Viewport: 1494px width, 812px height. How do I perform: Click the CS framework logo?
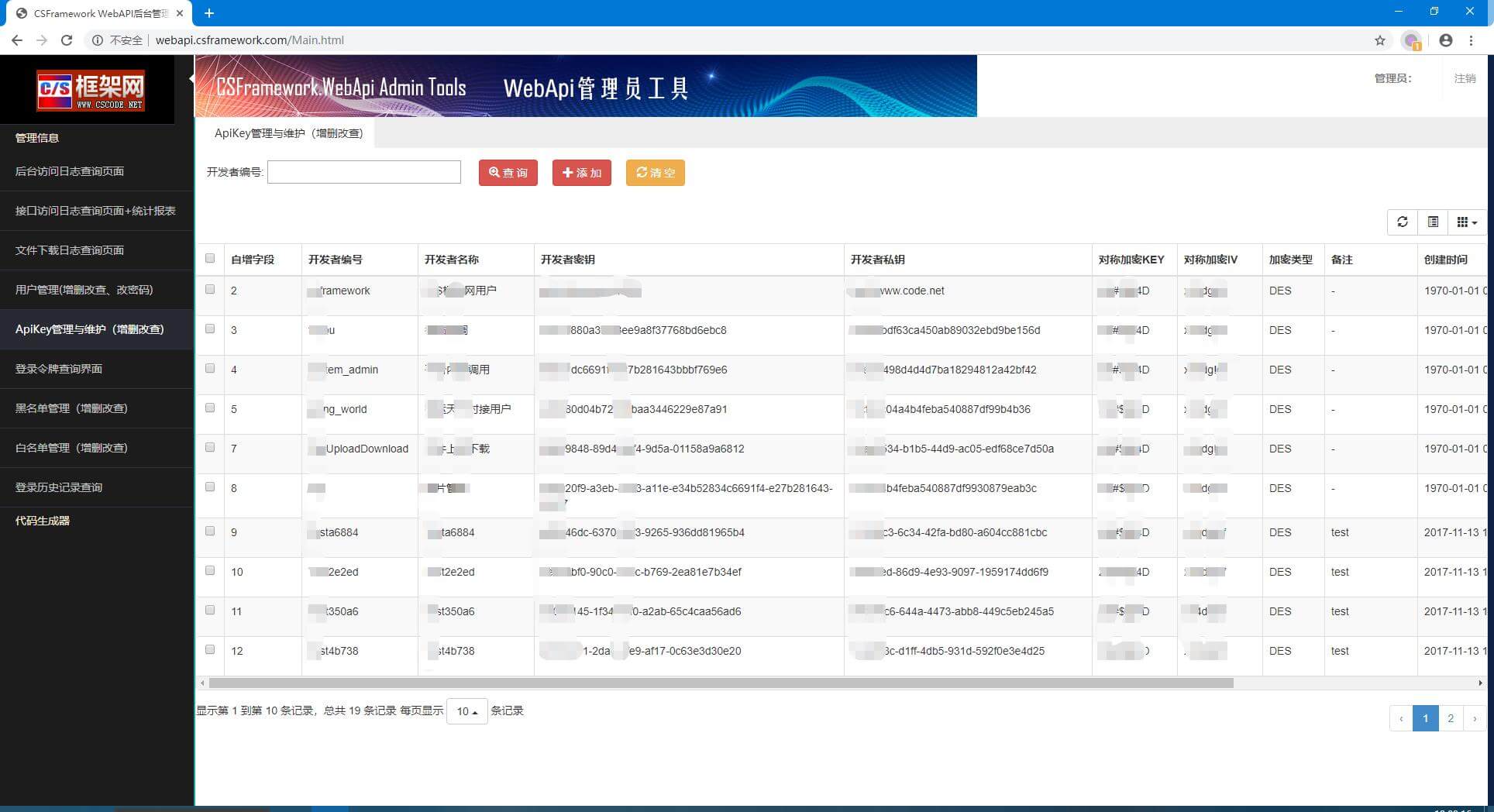tap(91, 90)
